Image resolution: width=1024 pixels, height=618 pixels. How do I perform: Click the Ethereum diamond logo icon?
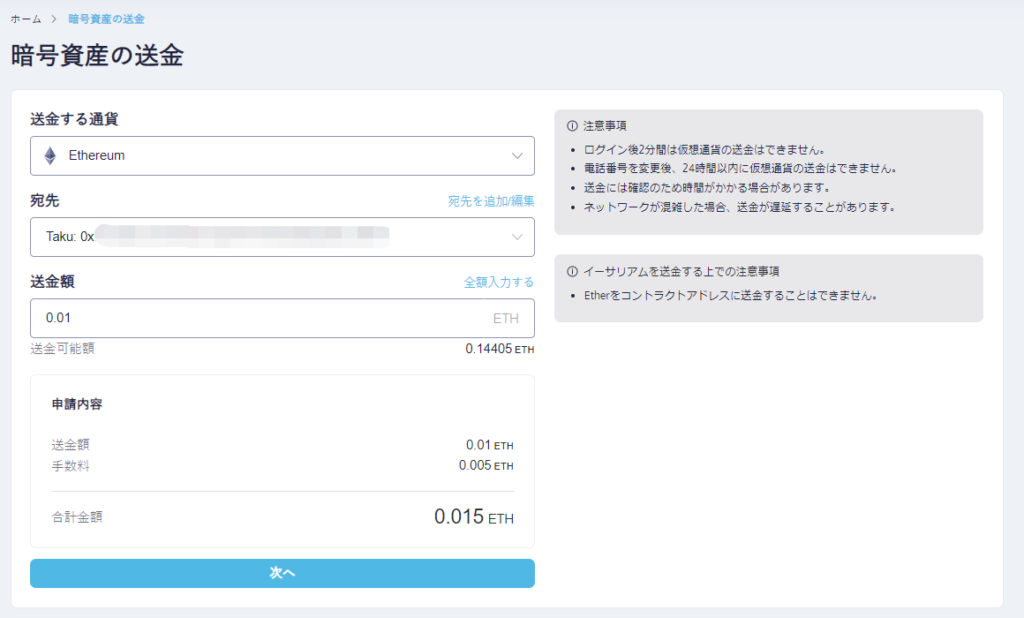click(50, 155)
